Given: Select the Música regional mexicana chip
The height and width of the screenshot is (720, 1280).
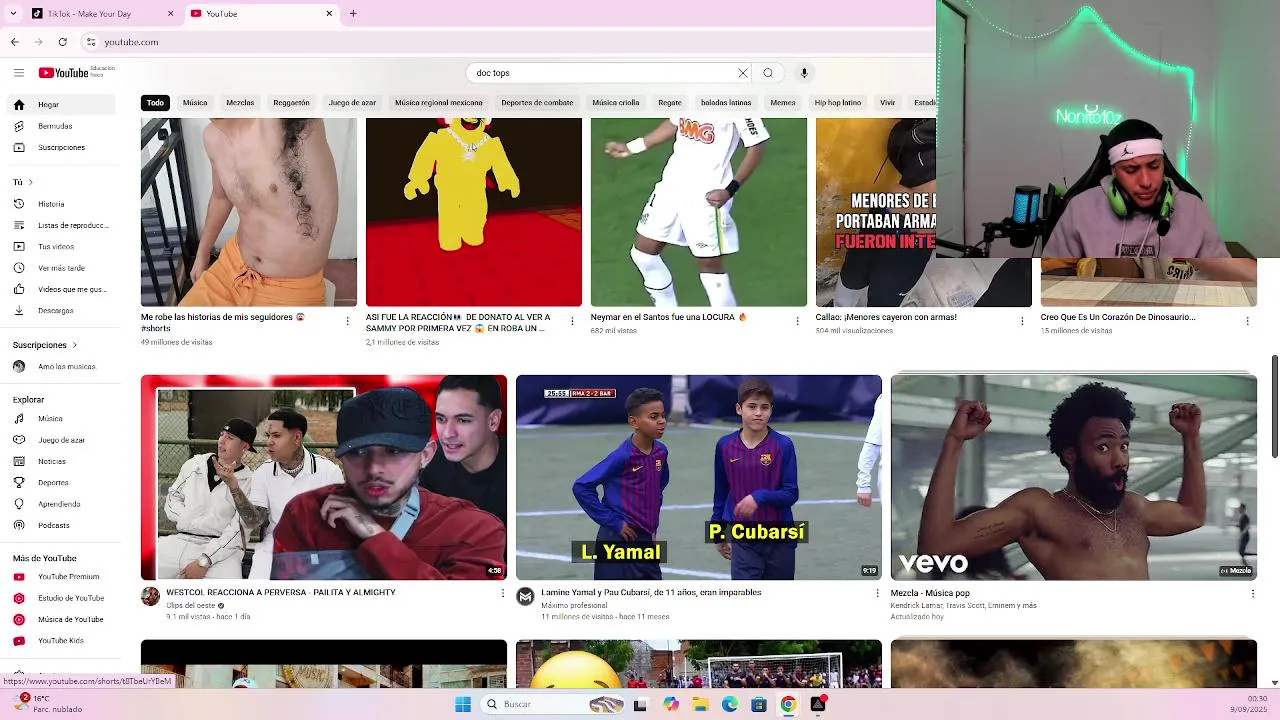Looking at the screenshot, I should tap(438, 103).
